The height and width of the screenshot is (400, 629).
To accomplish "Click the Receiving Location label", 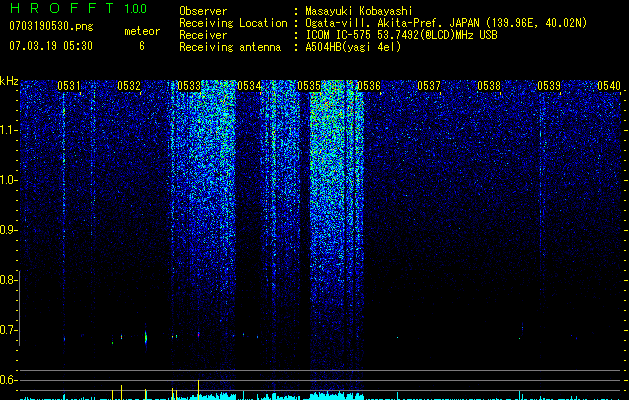I will [233, 23].
